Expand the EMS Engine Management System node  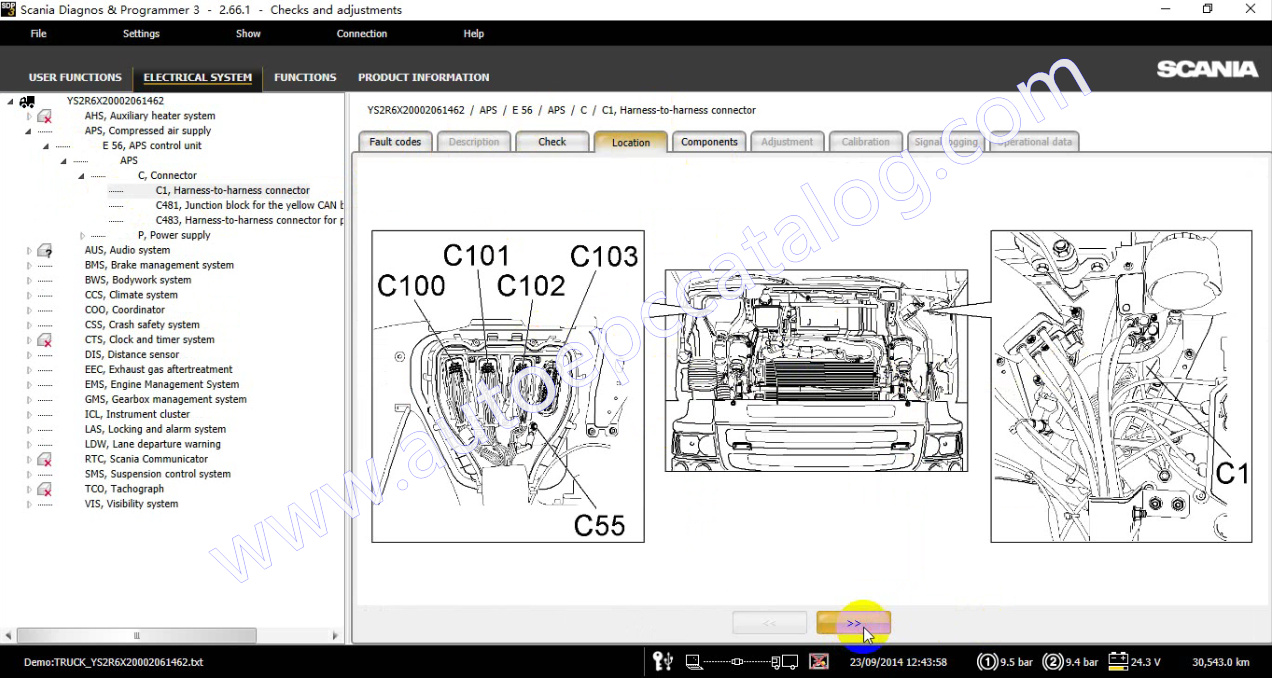pyautogui.click(x=29, y=384)
